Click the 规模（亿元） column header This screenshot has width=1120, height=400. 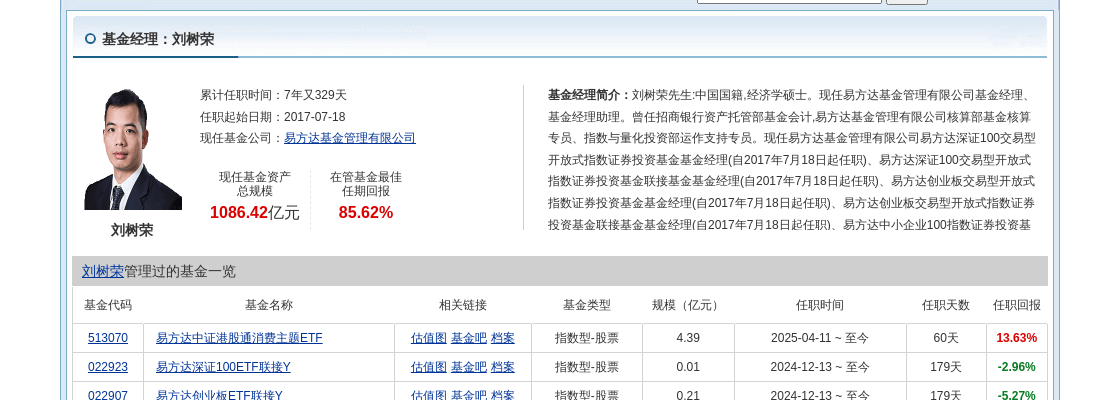click(x=687, y=305)
